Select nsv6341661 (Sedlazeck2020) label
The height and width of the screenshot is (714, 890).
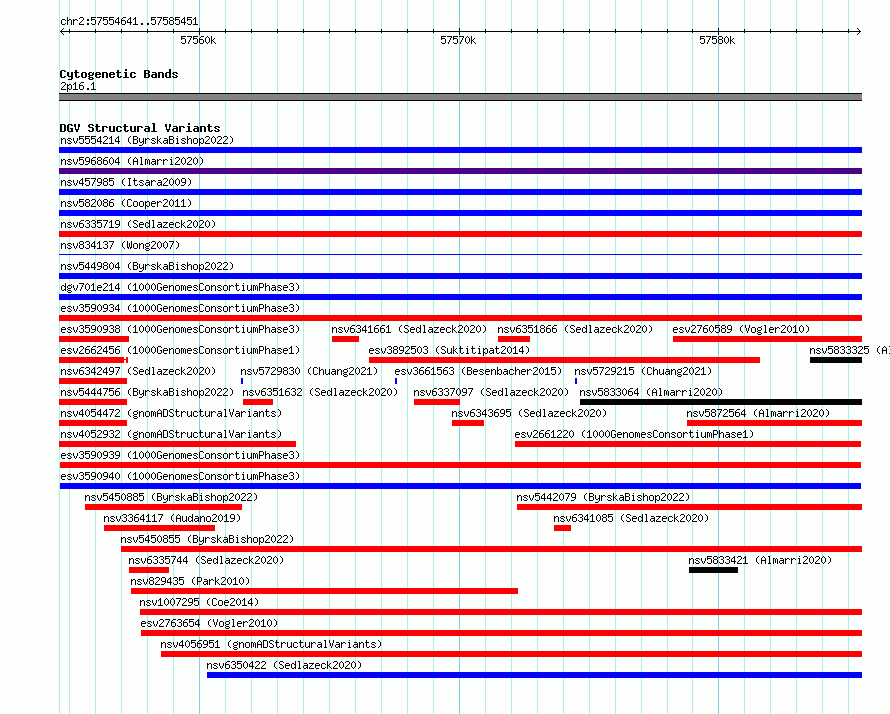point(409,329)
